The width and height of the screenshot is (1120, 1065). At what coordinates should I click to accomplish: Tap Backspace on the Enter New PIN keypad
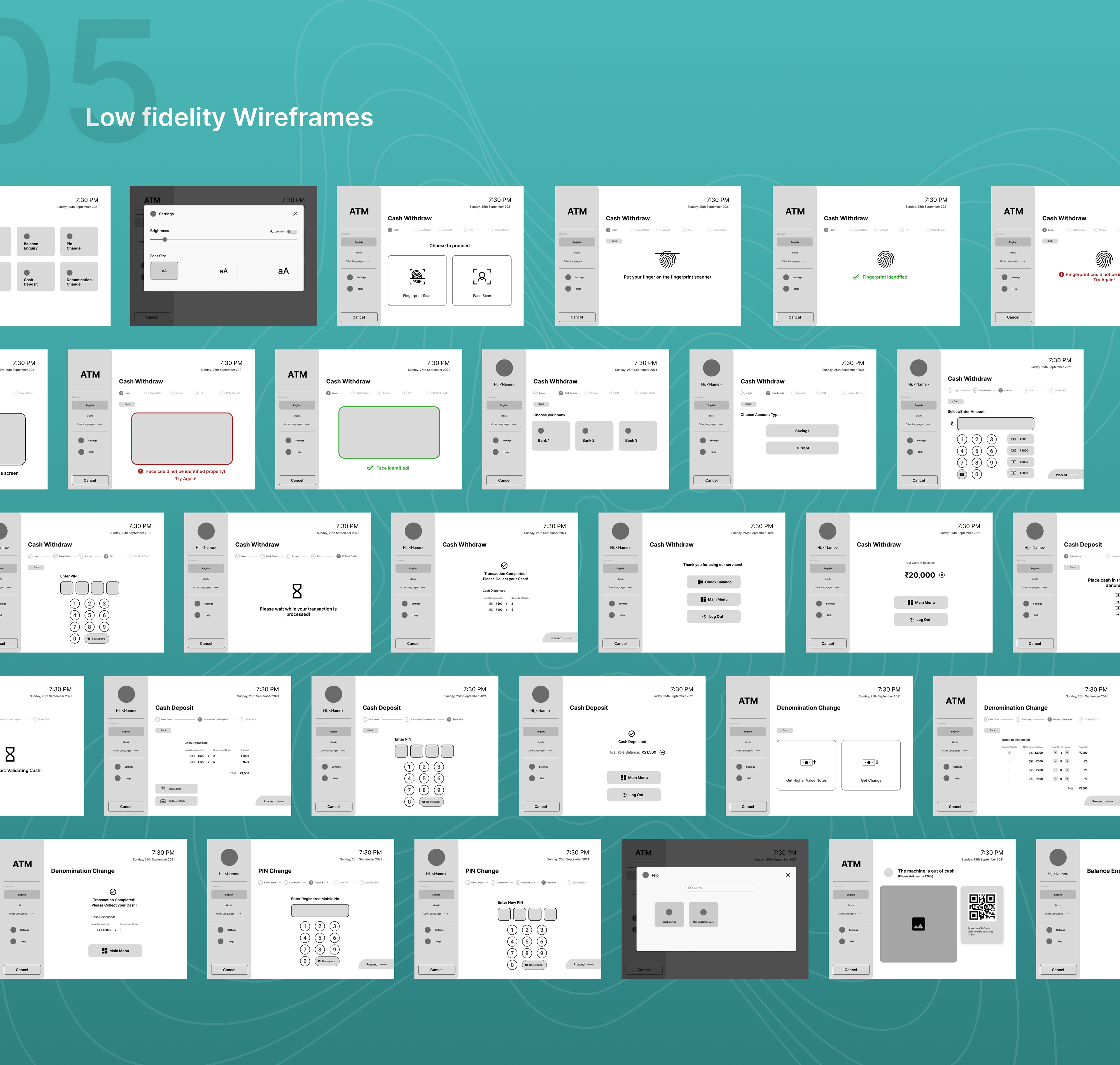[534, 965]
